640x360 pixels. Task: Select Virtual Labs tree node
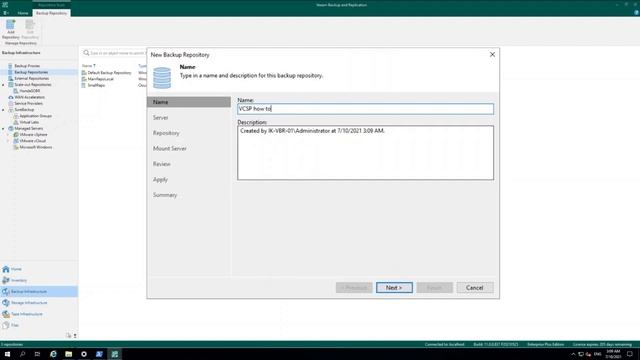pyautogui.click(x=29, y=122)
